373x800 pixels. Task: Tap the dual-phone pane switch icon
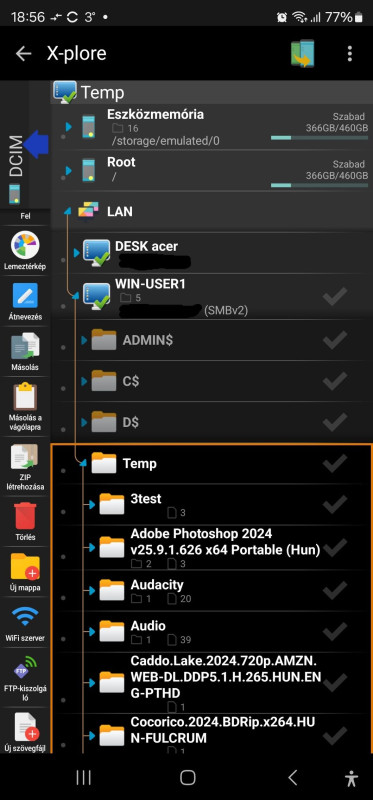pyautogui.click(x=303, y=54)
